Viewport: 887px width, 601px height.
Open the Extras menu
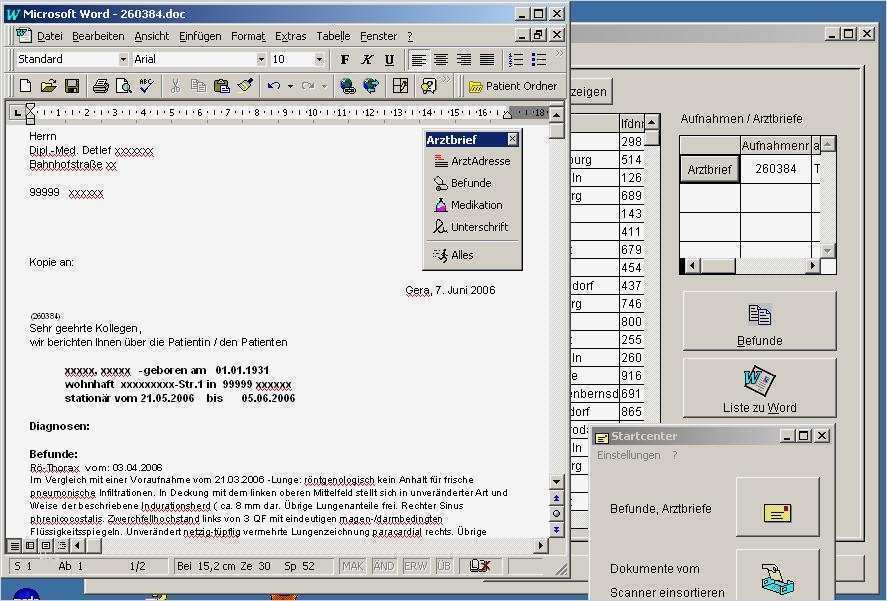290,36
